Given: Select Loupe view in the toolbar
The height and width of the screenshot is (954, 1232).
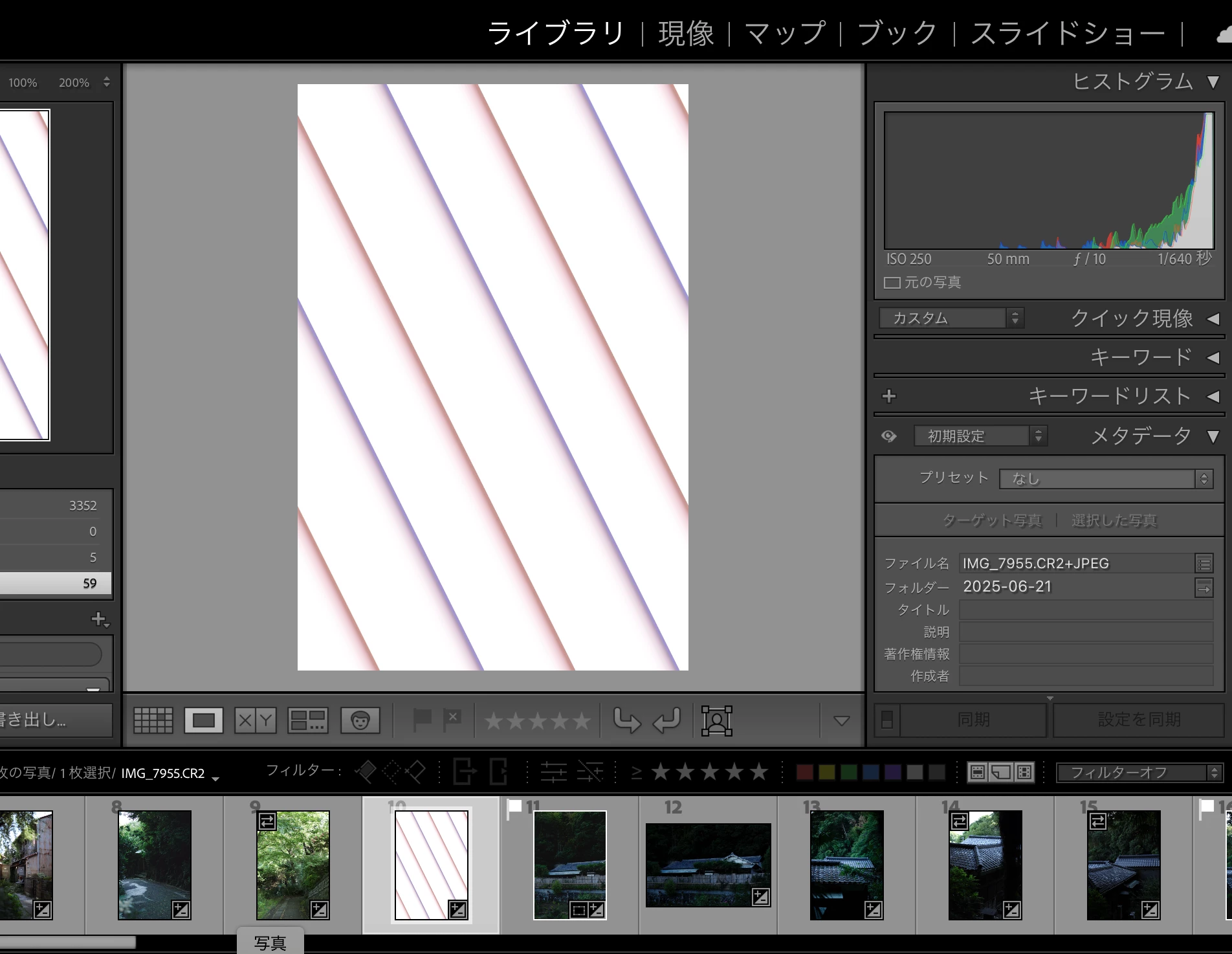Looking at the screenshot, I should [x=204, y=720].
